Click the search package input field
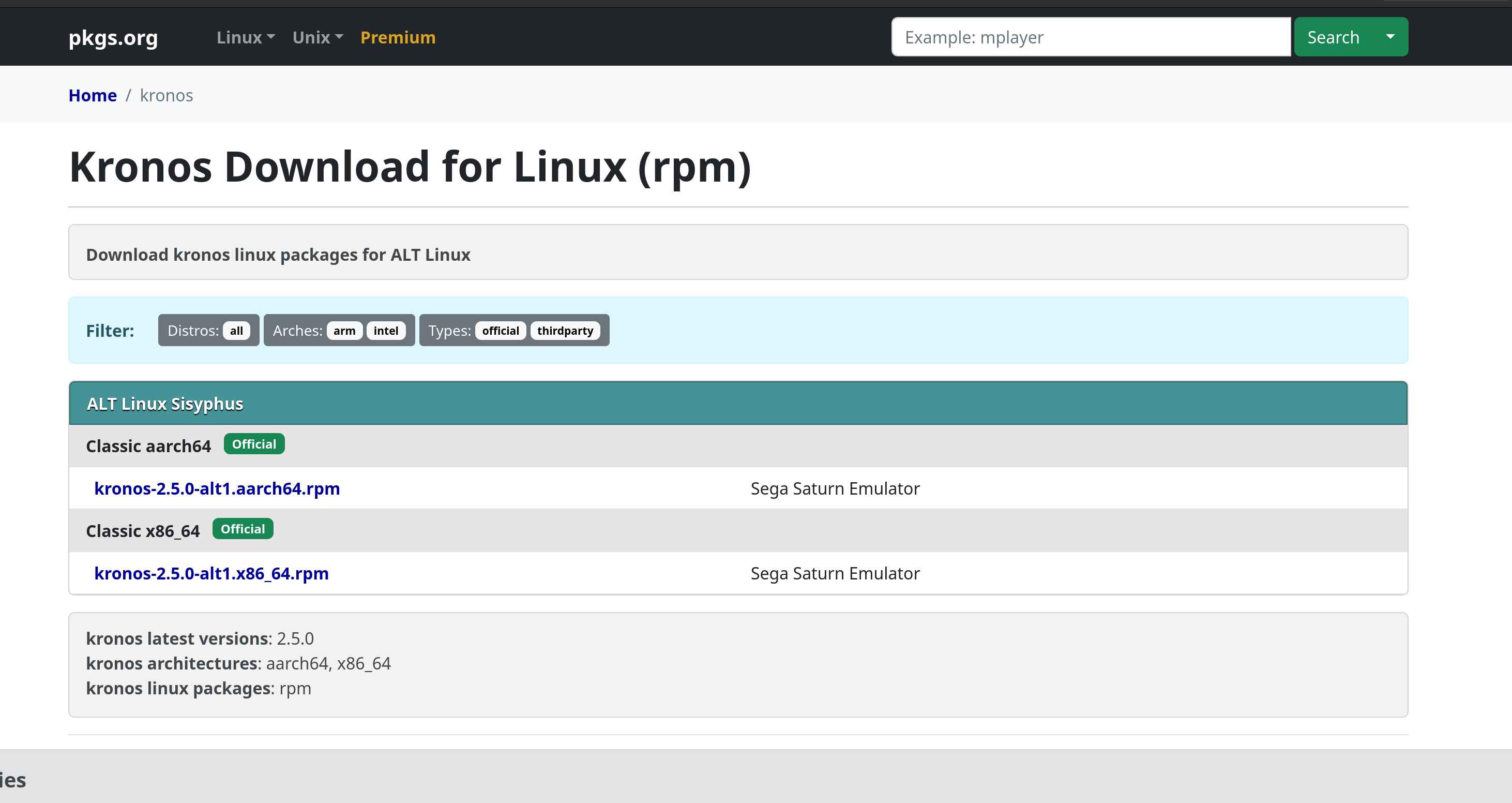Screen dimensions: 1512x803 click(1090, 37)
